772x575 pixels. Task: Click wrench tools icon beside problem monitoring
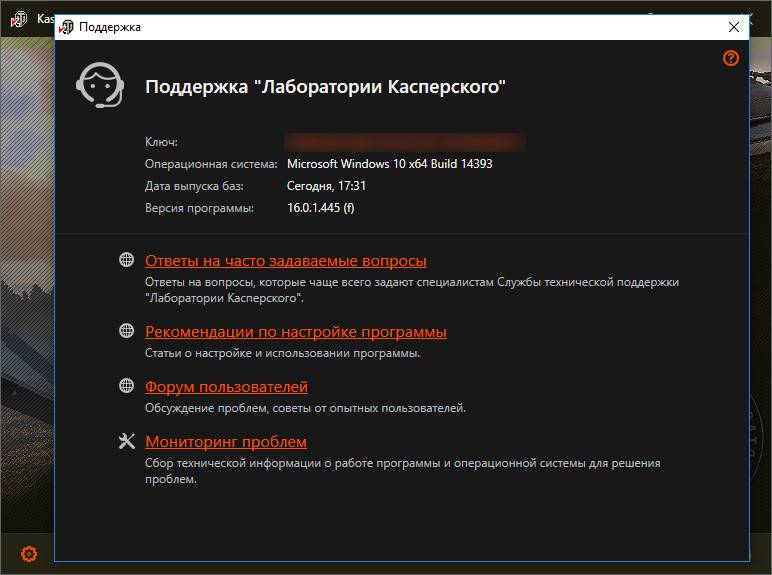click(127, 441)
